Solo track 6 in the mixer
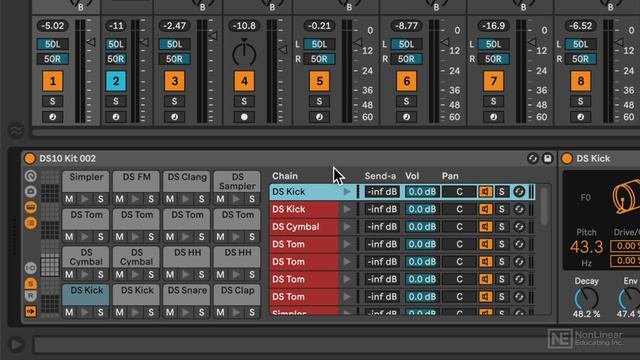Image resolution: width=640 pixels, height=360 pixels. 406,101
